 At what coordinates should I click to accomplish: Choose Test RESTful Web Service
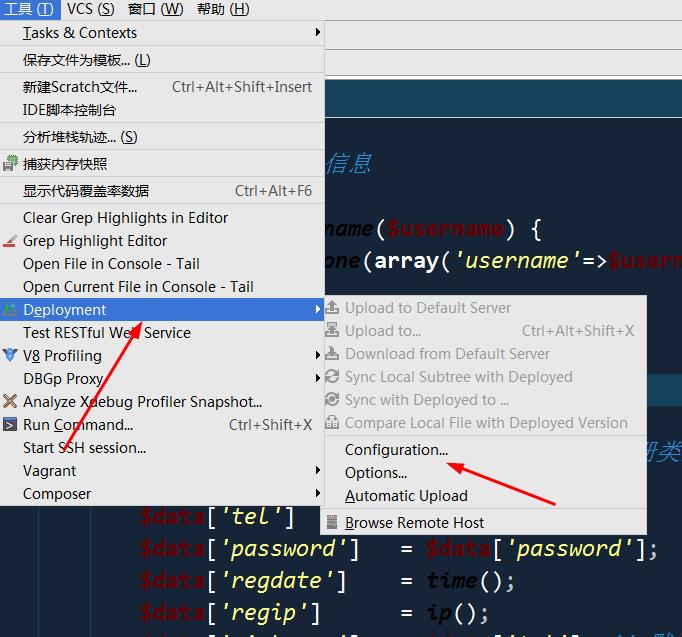162,333
